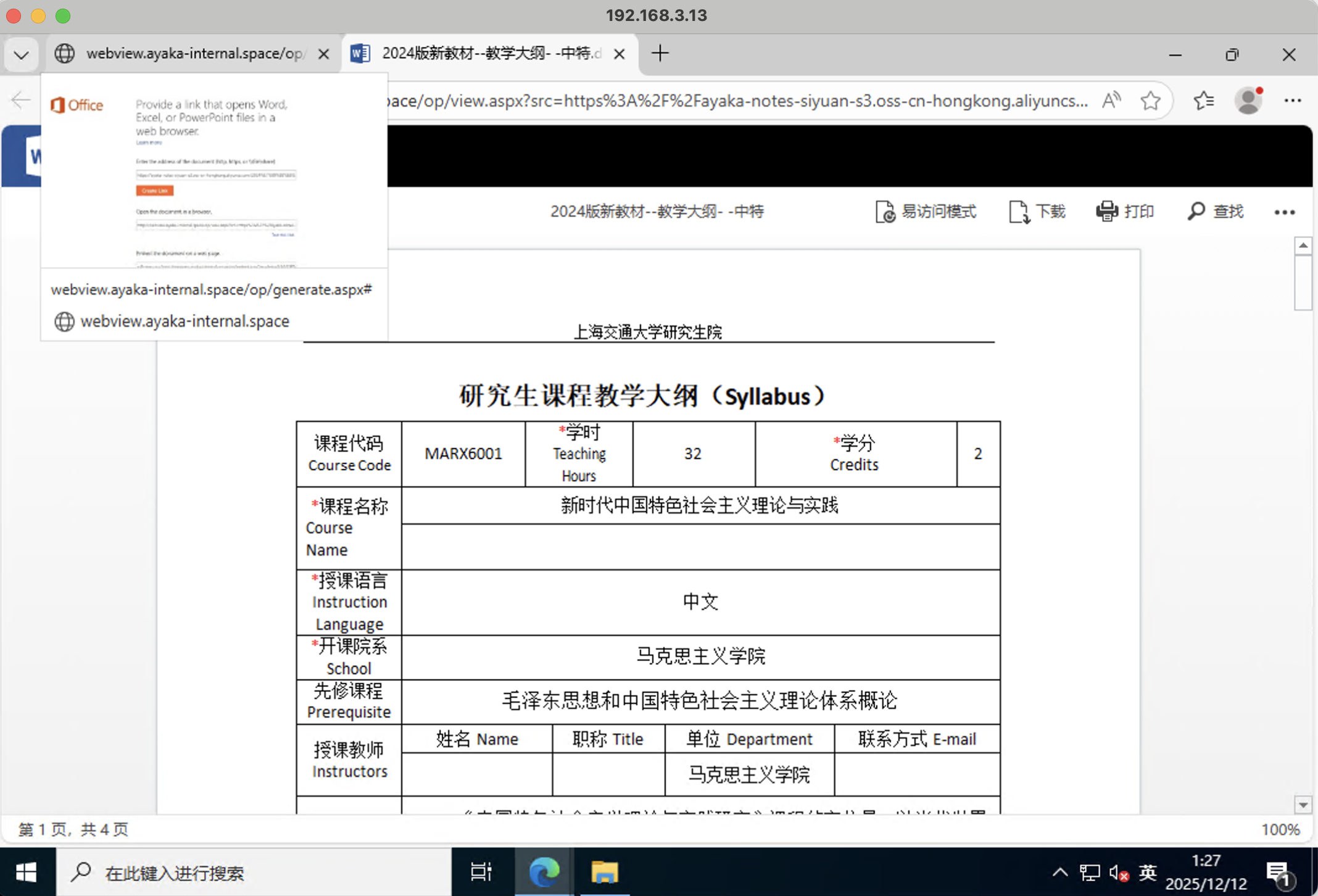The width and height of the screenshot is (1318, 896).
Task: Open Task View on the Windows taskbar
Action: 481,872
